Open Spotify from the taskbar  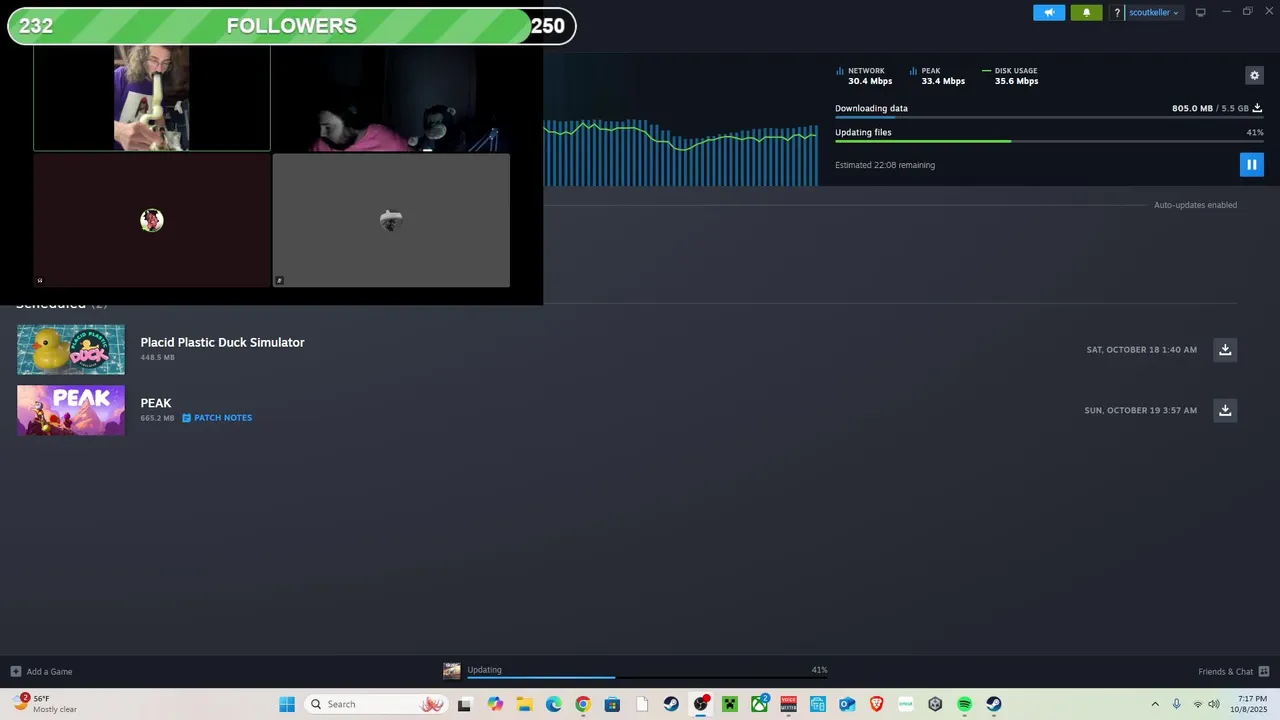[964, 704]
